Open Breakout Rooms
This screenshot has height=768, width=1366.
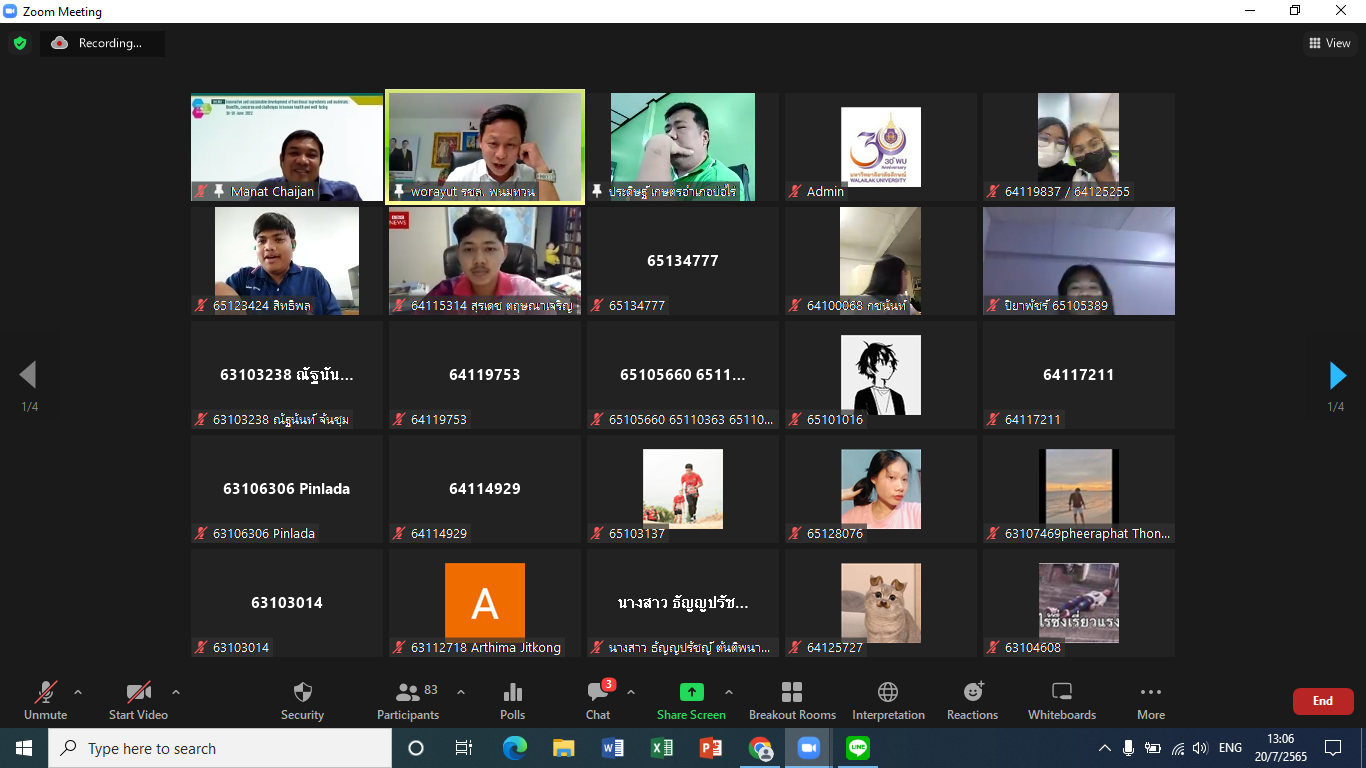pyautogui.click(x=792, y=700)
